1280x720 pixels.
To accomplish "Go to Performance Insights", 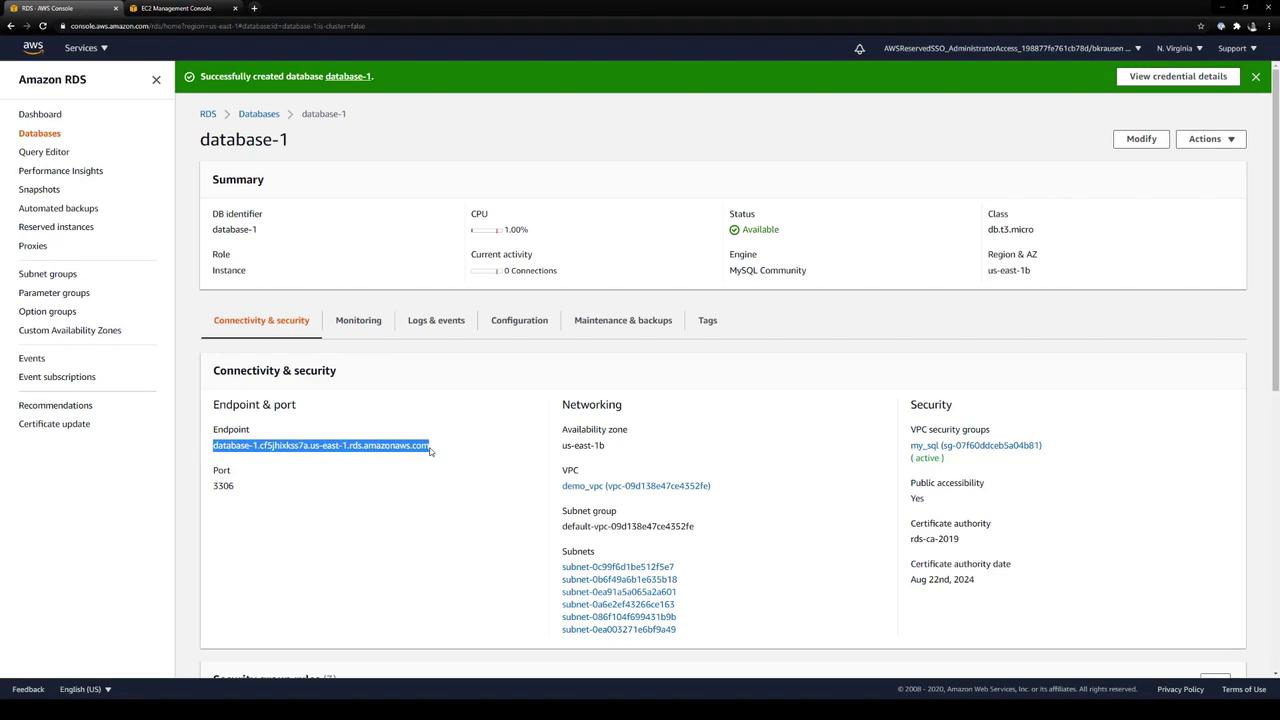I will click(x=61, y=171).
